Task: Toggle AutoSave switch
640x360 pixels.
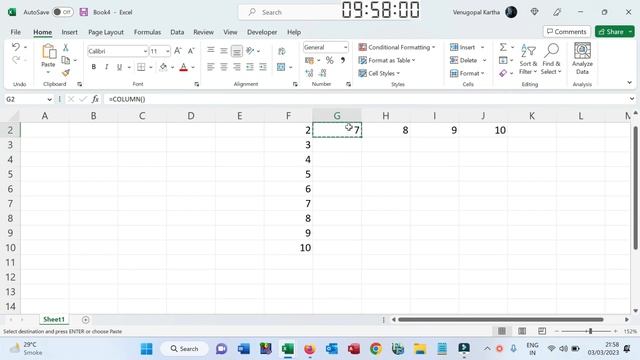Action: pos(63,12)
